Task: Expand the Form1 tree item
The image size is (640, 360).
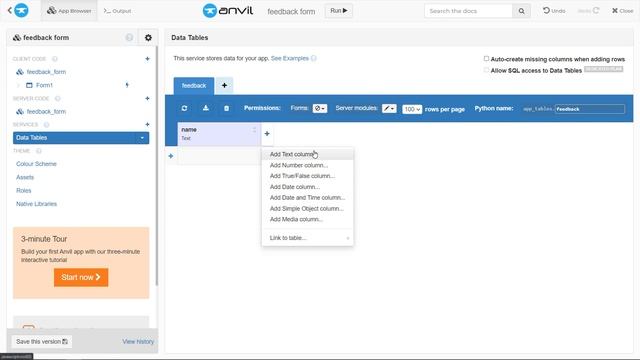Action: click(18, 85)
